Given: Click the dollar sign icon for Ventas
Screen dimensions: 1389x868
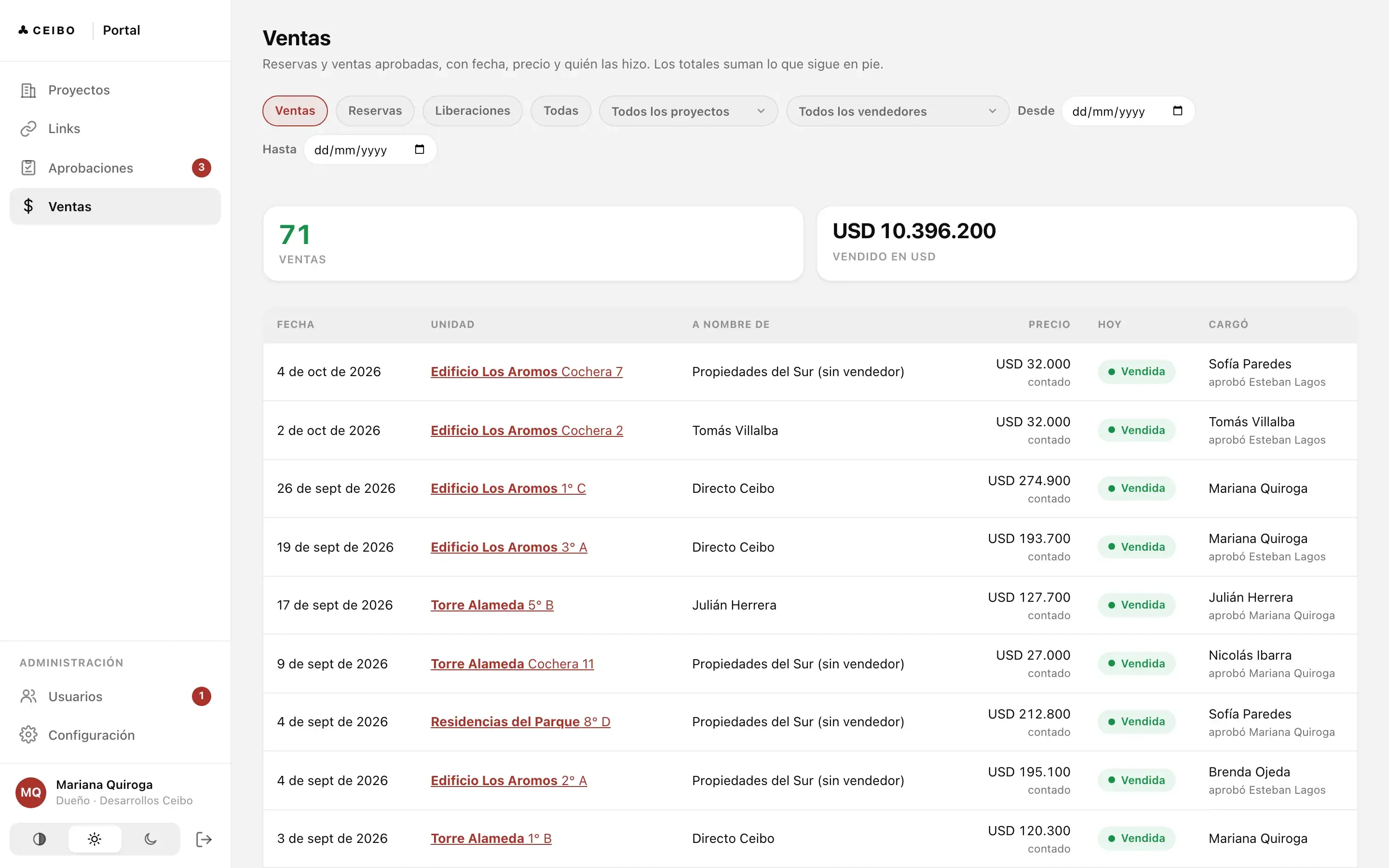Looking at the screenshot, I should click(28, 206).
